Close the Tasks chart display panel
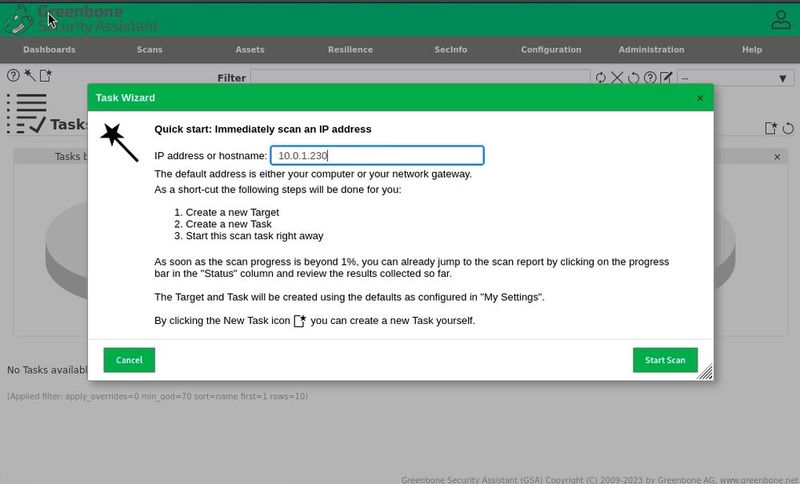Viewport: 800px width, 484px height. [777, 157]
